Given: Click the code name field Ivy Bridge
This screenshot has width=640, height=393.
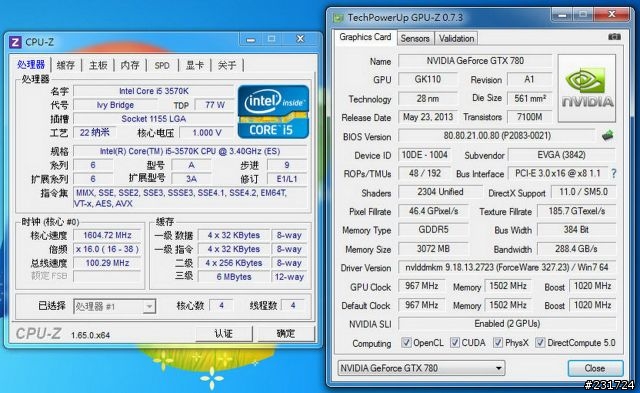Looking at the screenshot, I should [115, 105].
